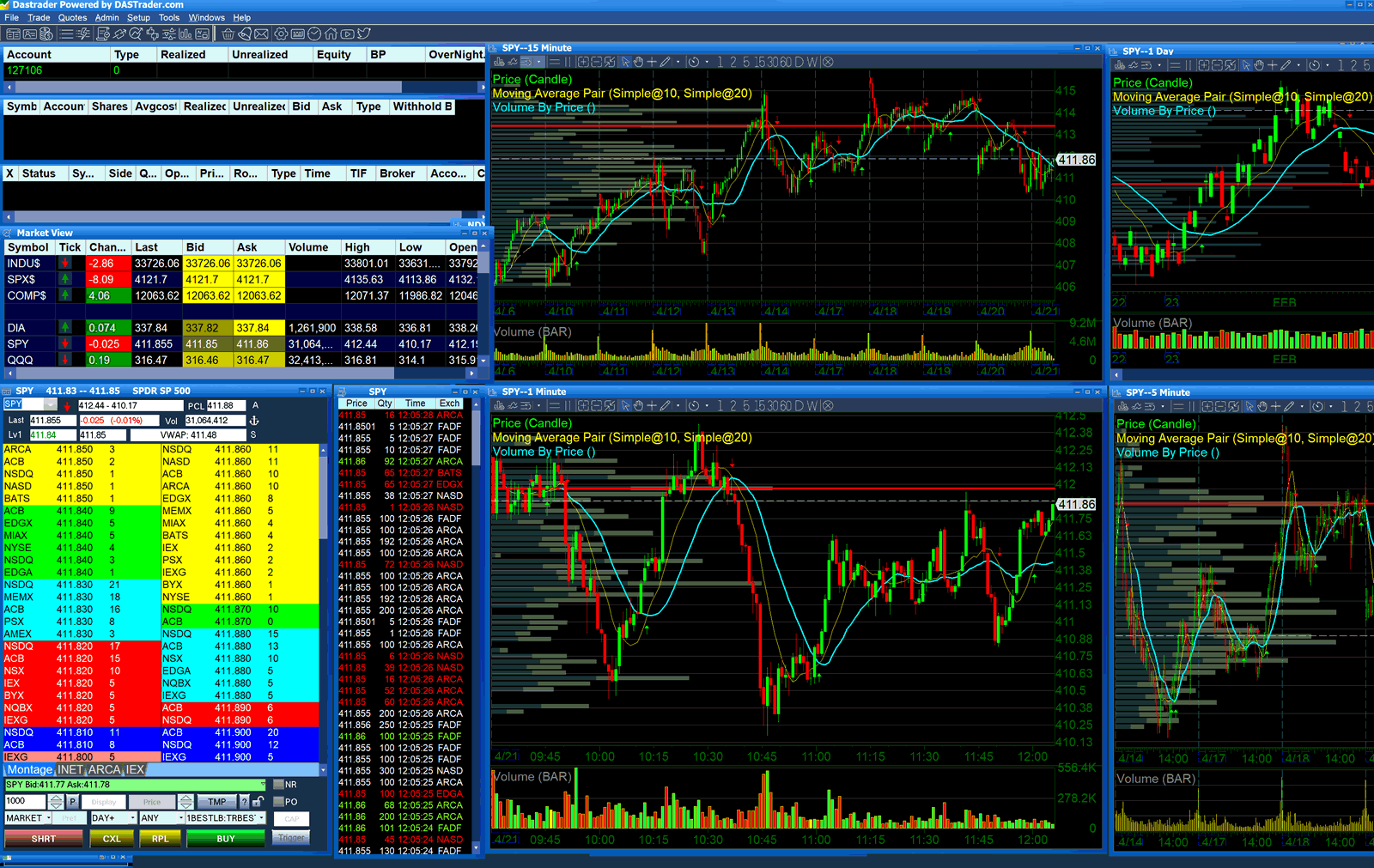Click the clock icon on the main toolbar
Screen dimensions: 1374x868
[313, 34]
